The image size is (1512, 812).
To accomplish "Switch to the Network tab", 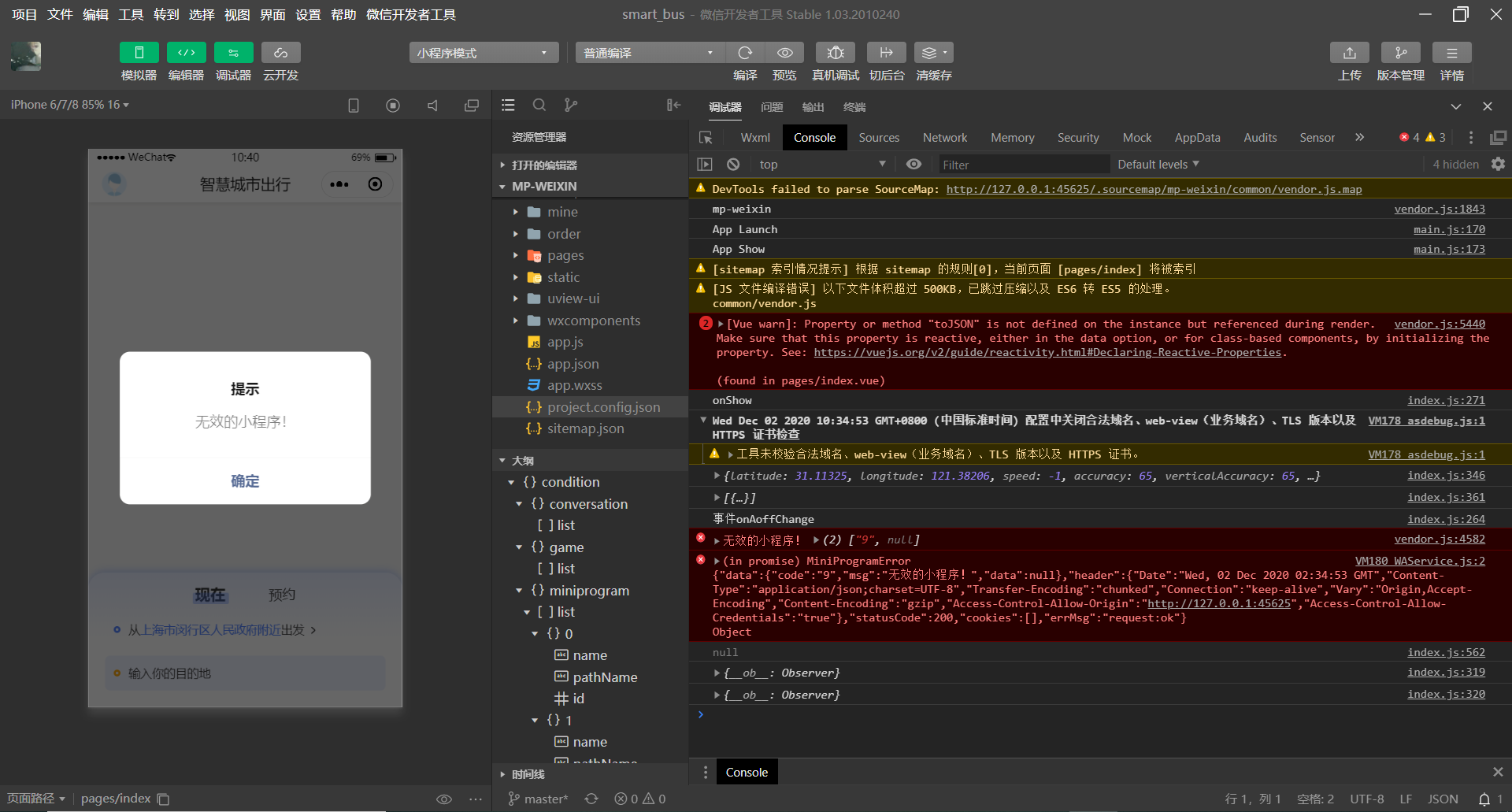I will [945, 138].
